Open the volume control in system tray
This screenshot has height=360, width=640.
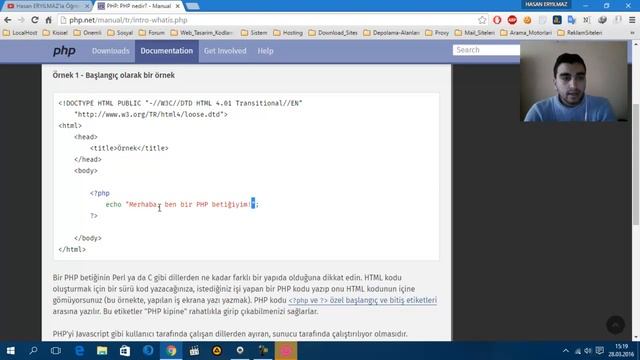[x=588, y=351]
